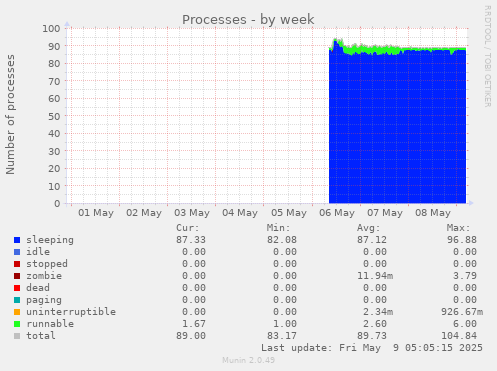Click the 'Max:' column header
The width and height of the screenshot is (497, 371).
tap(459, 228)
